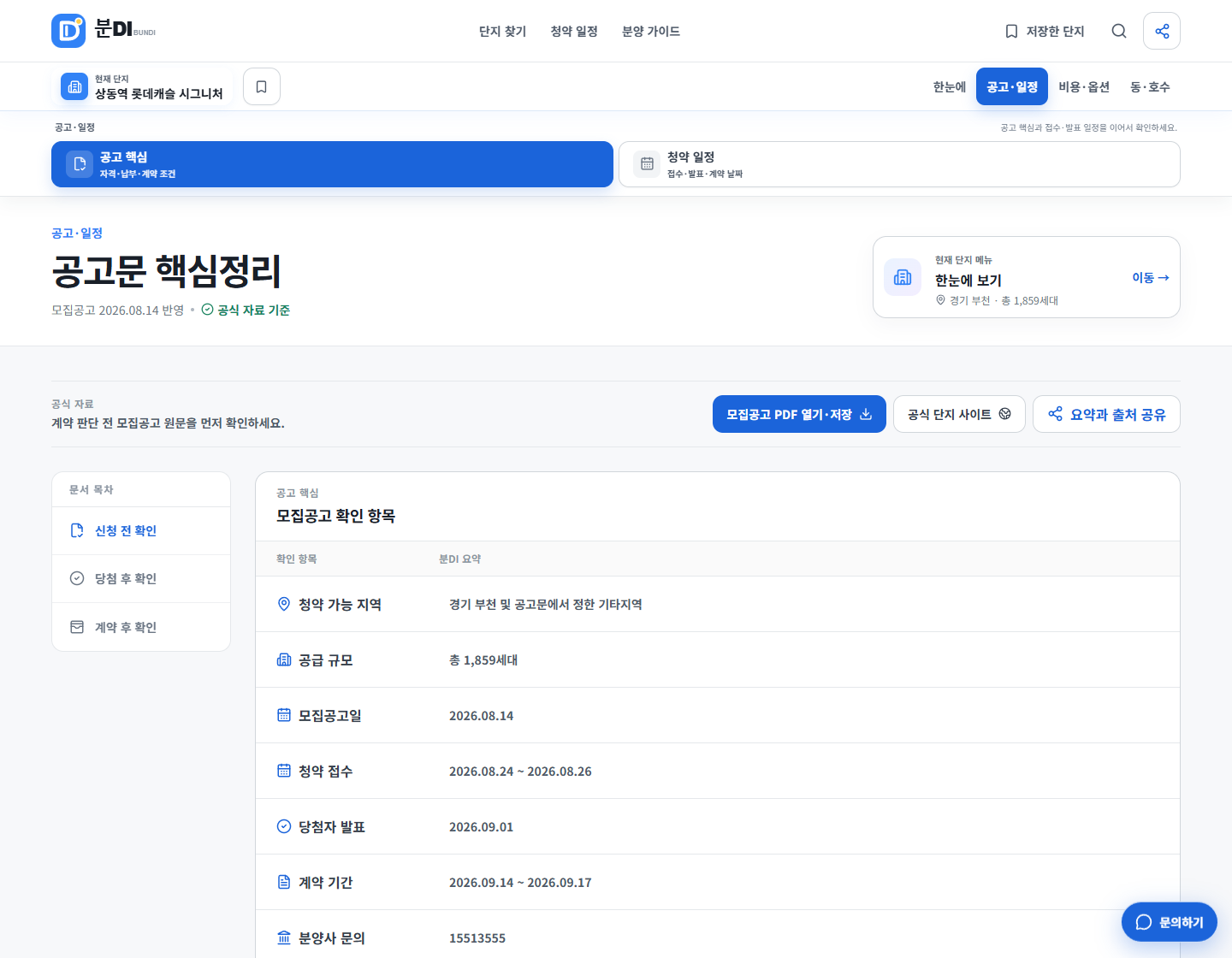Click the 2026.09.01 announcement date
1232x958 pixels.
click(481, 826)
